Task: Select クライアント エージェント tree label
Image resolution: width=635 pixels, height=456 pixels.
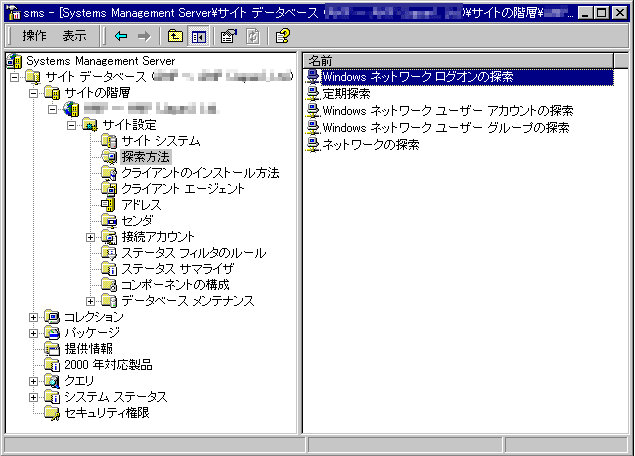Action: [x=183, y=189]
